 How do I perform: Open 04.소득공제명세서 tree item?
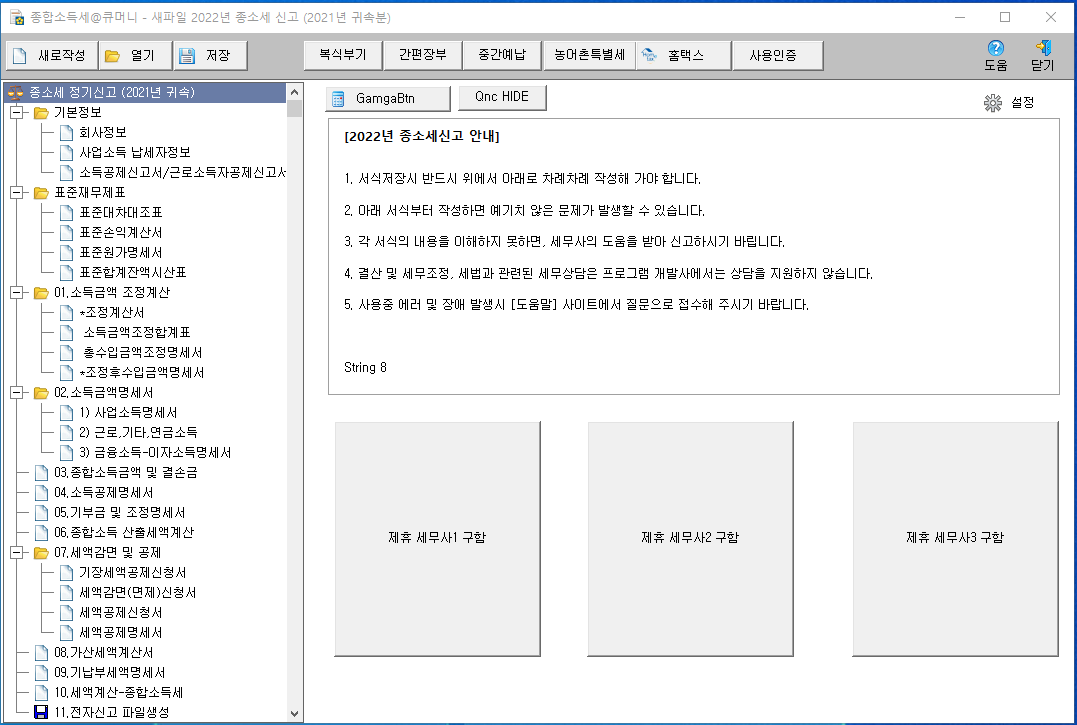coord(104,493)
